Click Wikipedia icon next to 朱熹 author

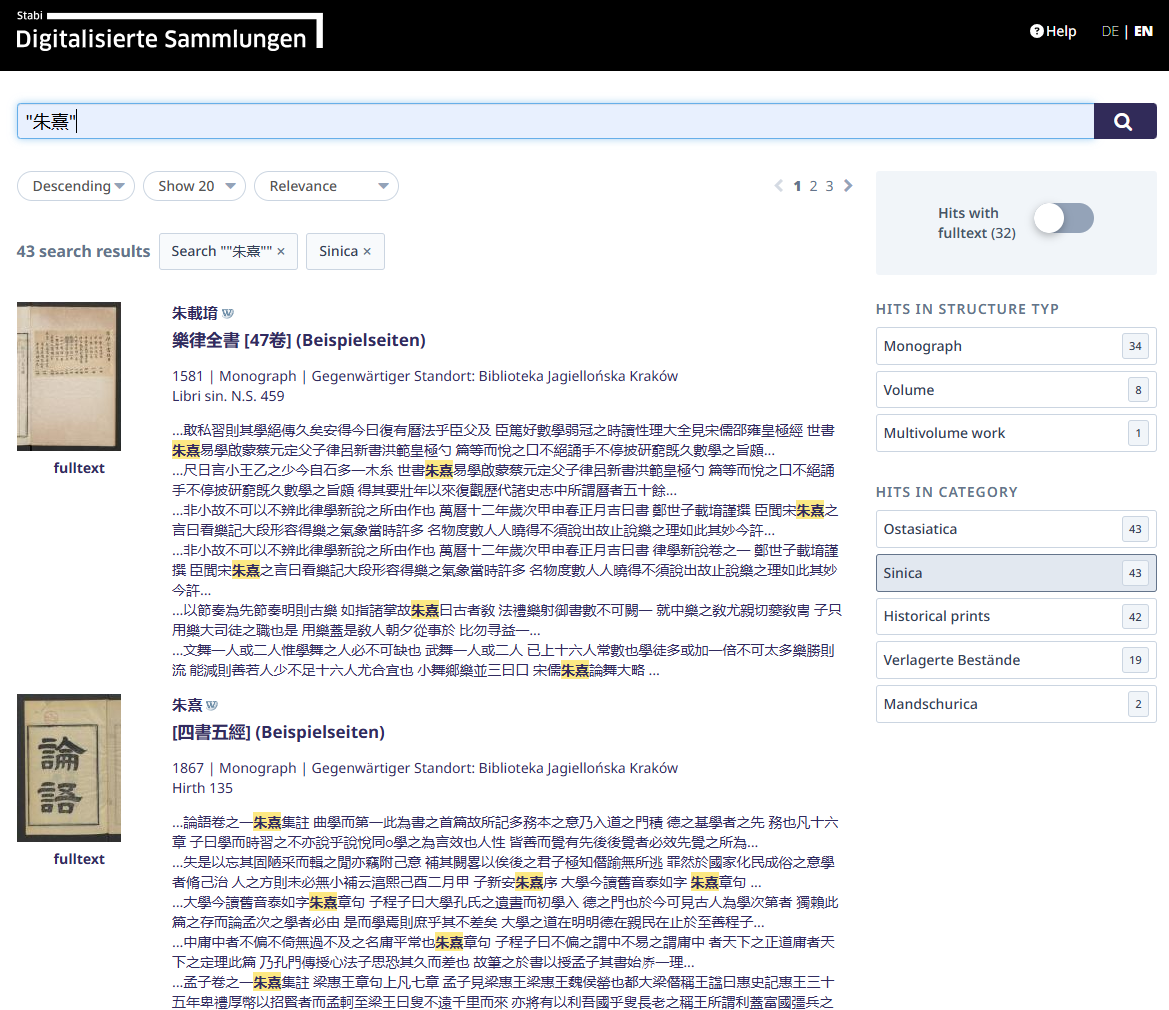(x=211, y=705)
